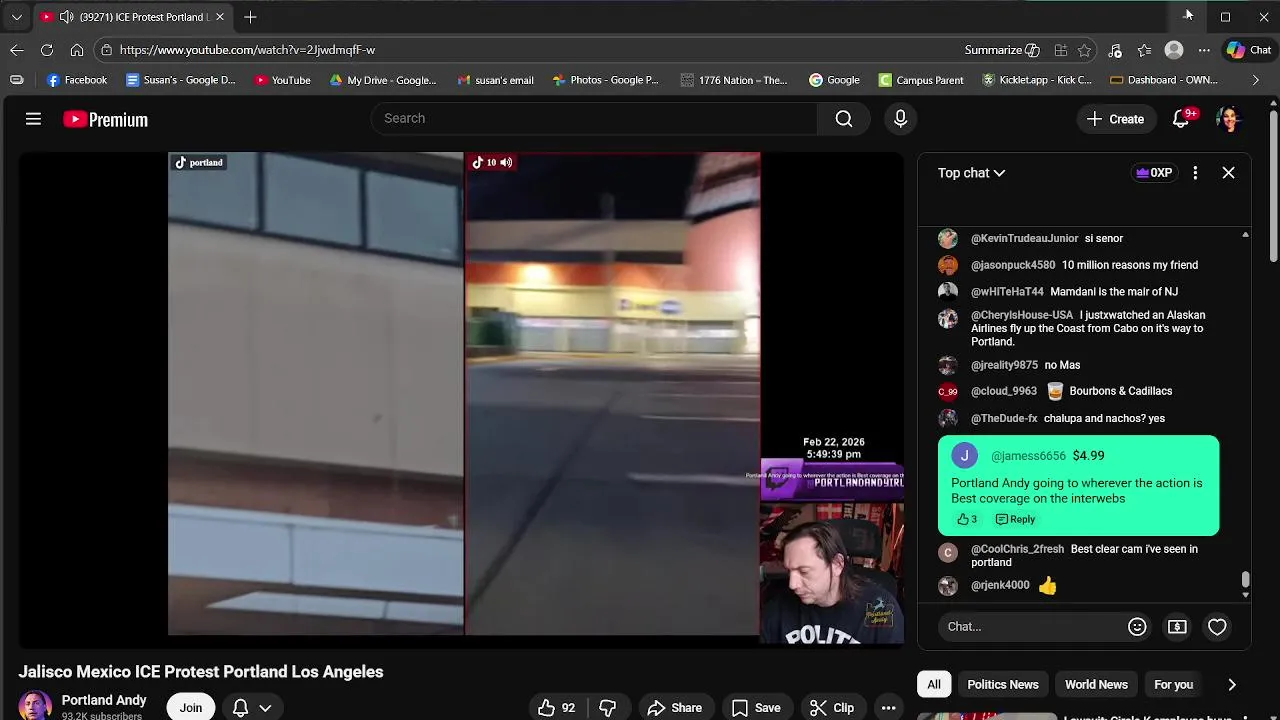The height and width of the screenshot is (720, 1280).
Task: Open the Campus Parent bookmark
Action: coord(921,80)
